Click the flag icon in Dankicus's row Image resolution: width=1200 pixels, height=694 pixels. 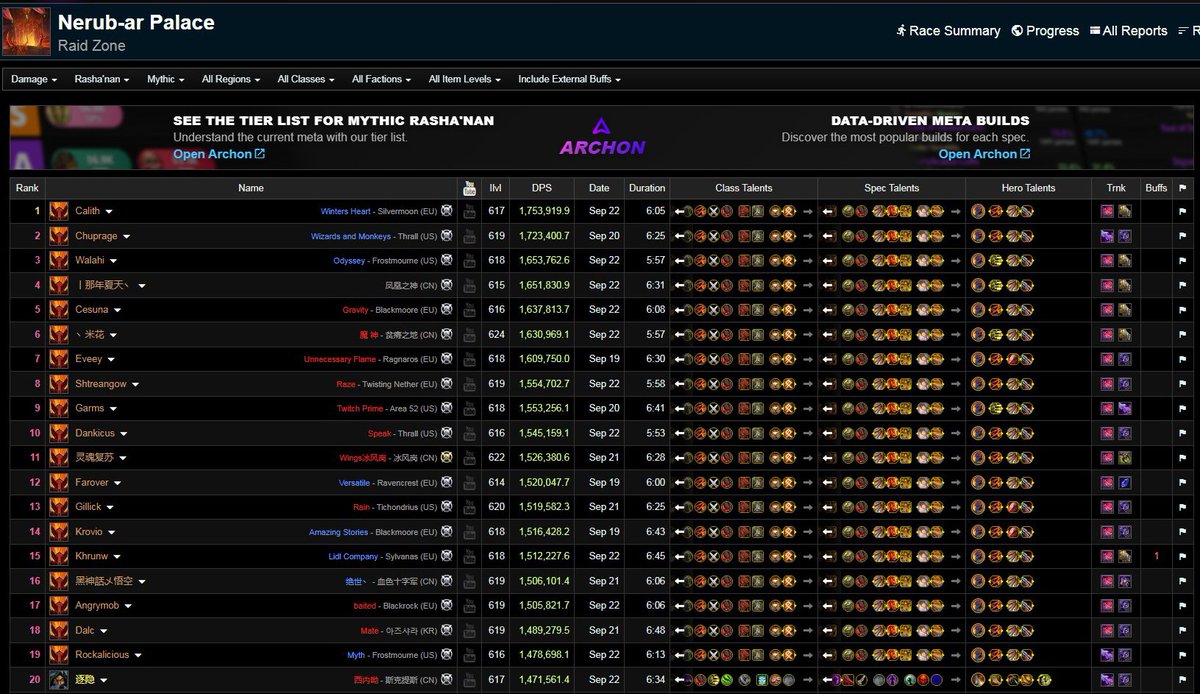[x=1182, y=433]
